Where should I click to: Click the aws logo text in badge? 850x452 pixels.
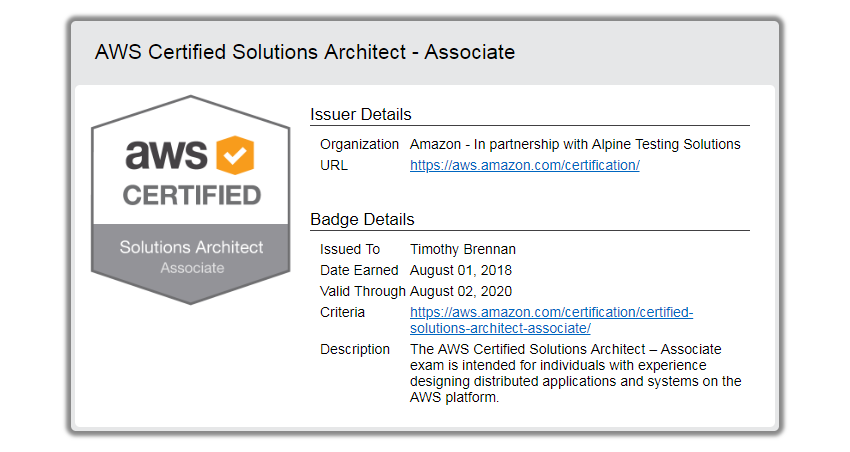point(166,155)
